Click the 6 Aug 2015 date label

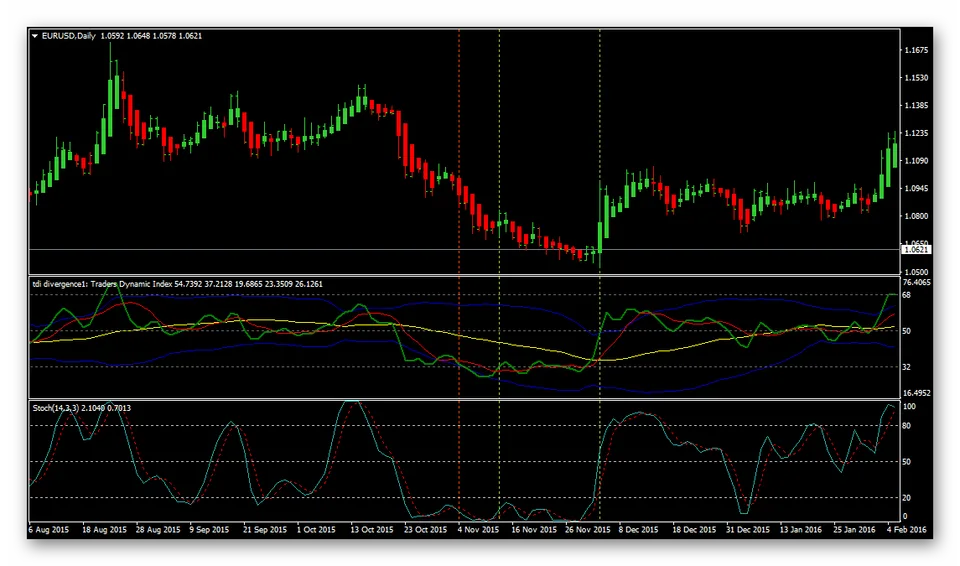tap(49, 529)
